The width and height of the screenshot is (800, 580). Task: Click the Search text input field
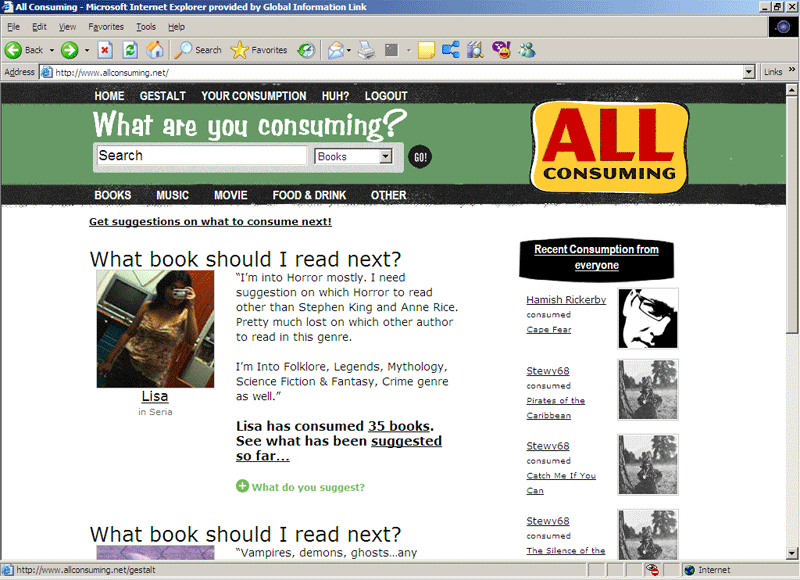(x=202, y=156)
